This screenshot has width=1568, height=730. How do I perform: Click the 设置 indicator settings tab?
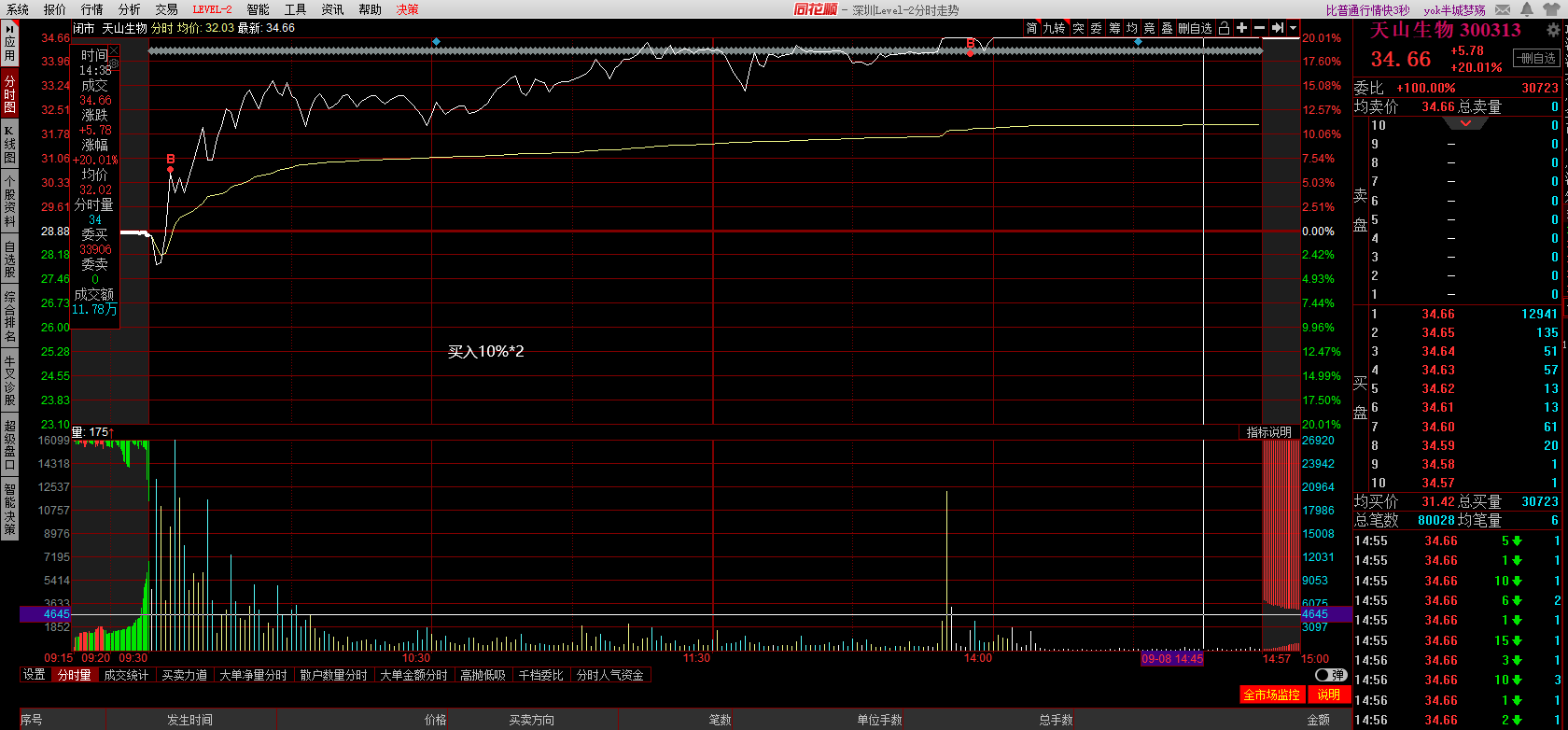[35, 675]
